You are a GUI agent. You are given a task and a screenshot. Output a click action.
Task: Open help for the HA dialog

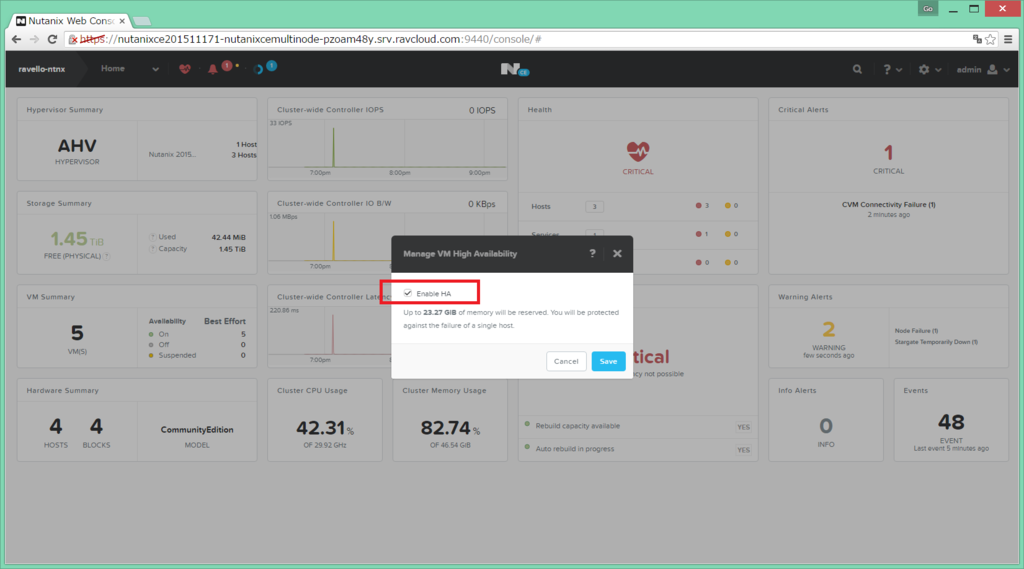(592, 253)
